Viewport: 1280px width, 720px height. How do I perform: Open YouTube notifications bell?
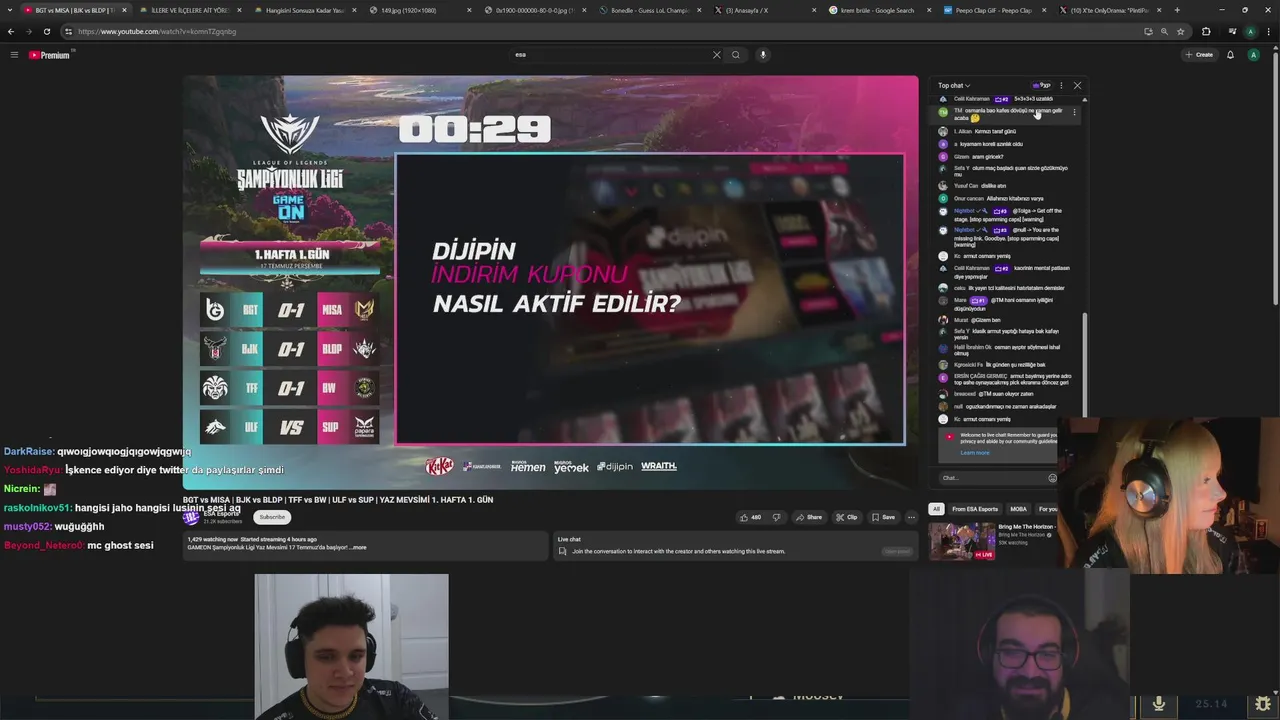[1230, 55]
